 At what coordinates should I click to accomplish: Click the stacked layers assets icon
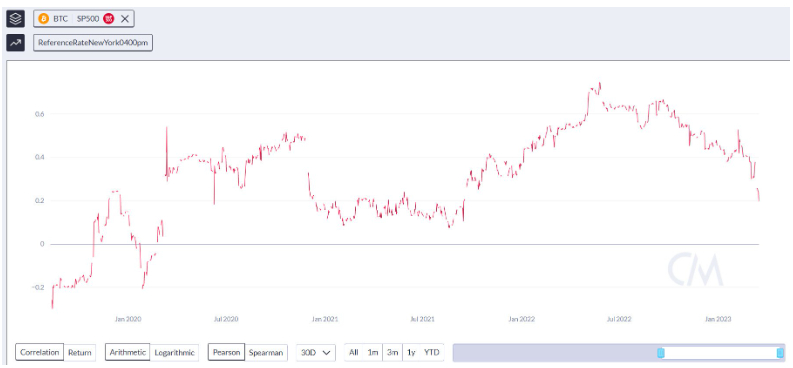15,19
